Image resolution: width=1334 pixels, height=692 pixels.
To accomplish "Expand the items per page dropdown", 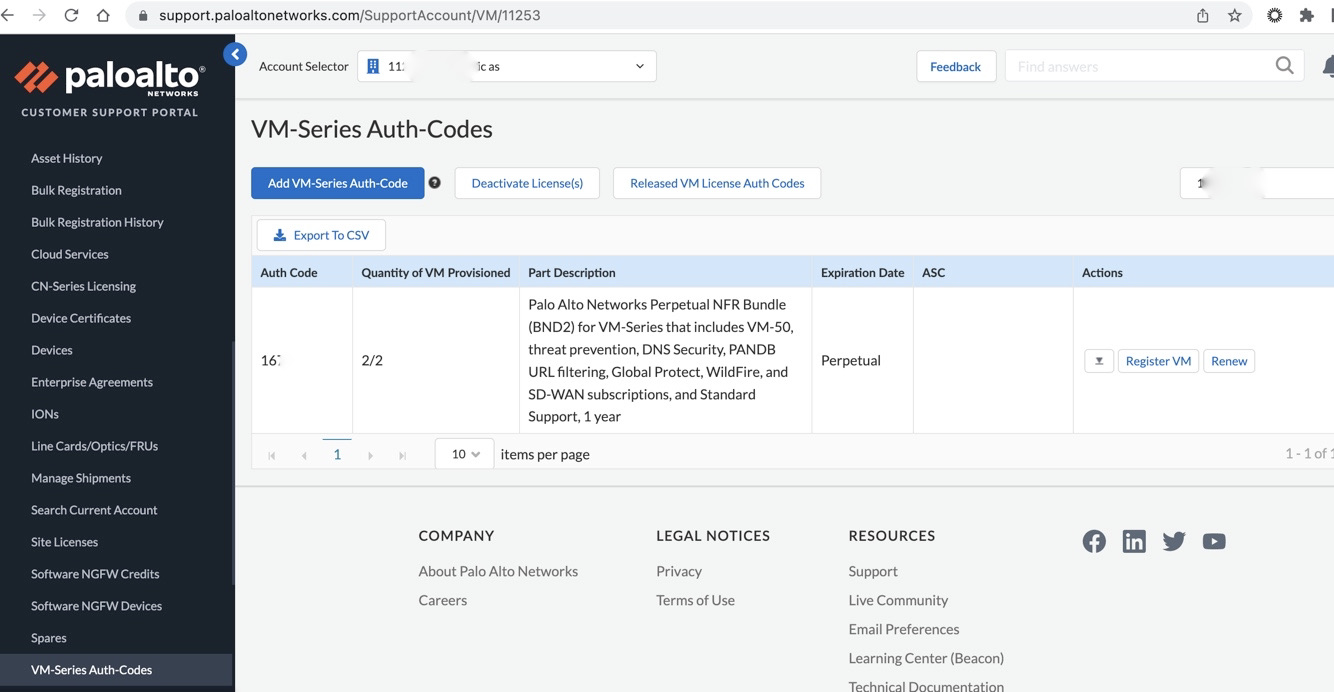I will click(464, 454).
